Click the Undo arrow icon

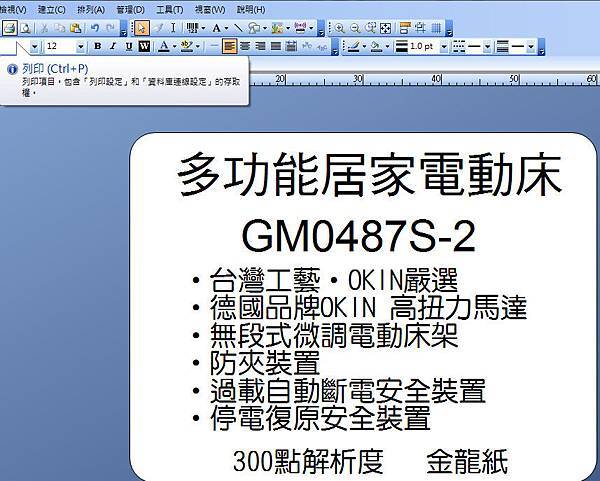pos(95,28)
